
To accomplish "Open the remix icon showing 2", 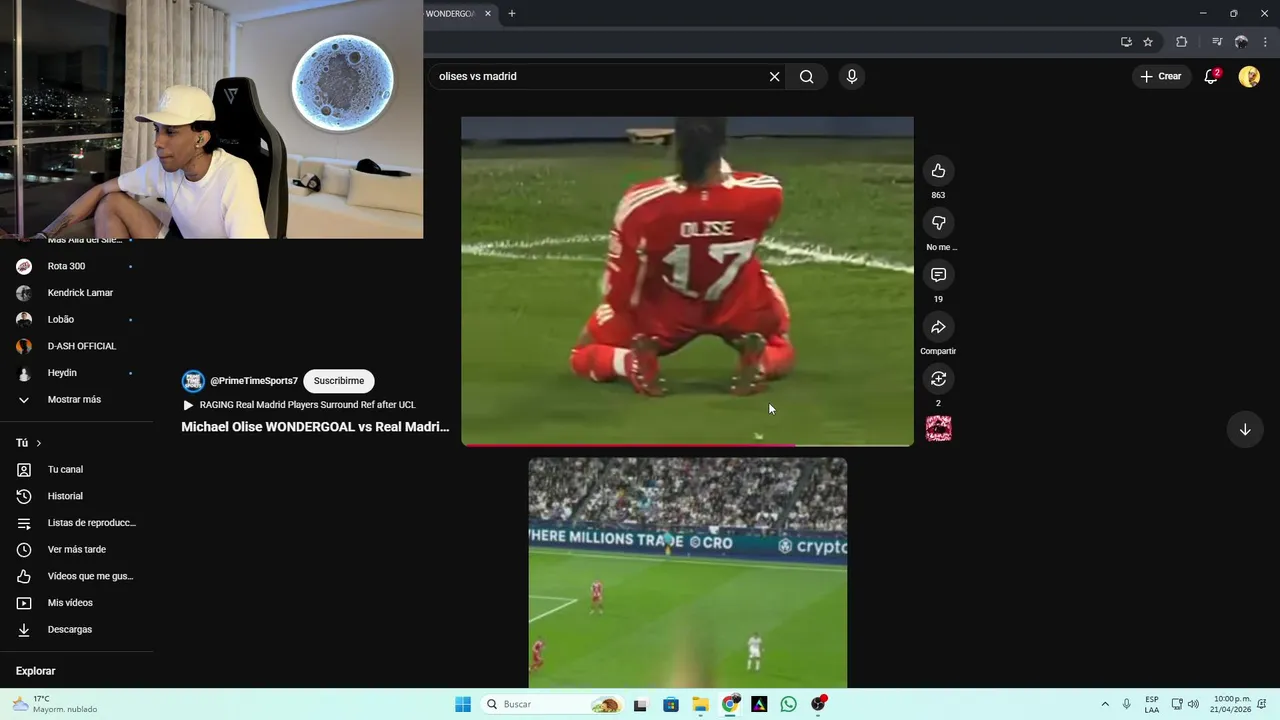I will [938, 379].
